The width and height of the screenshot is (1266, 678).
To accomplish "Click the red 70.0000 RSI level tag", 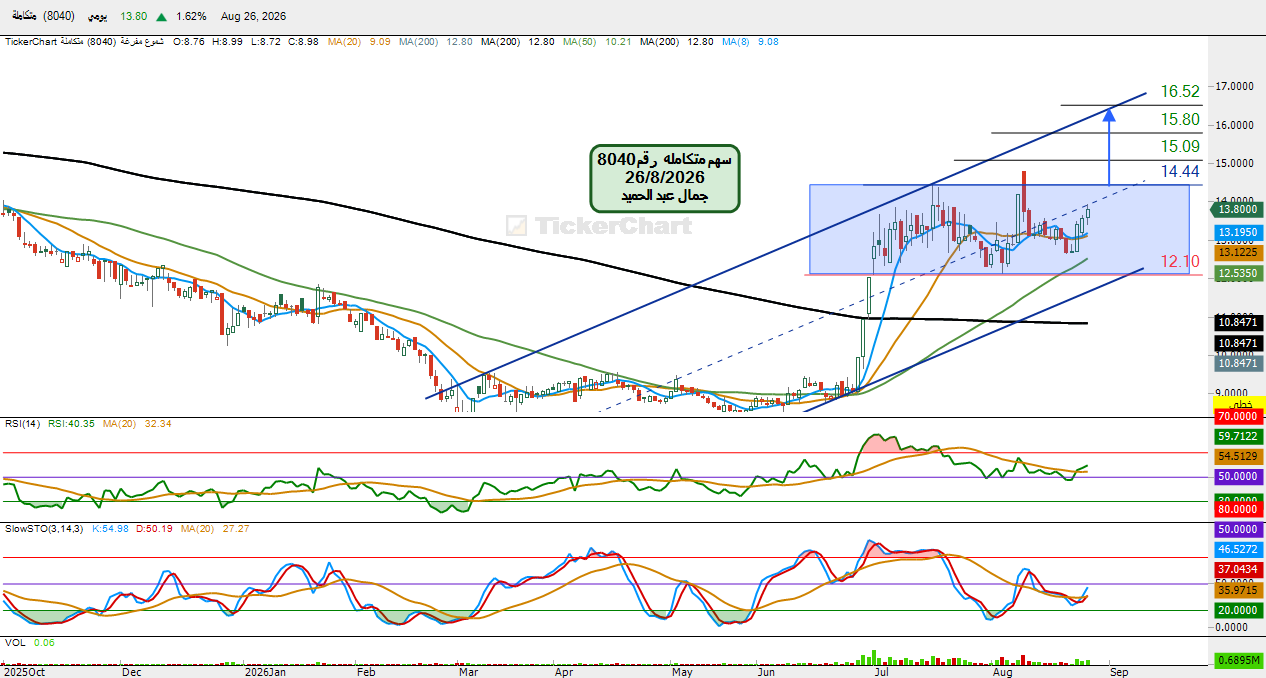I will click(x=1237, y=416).
